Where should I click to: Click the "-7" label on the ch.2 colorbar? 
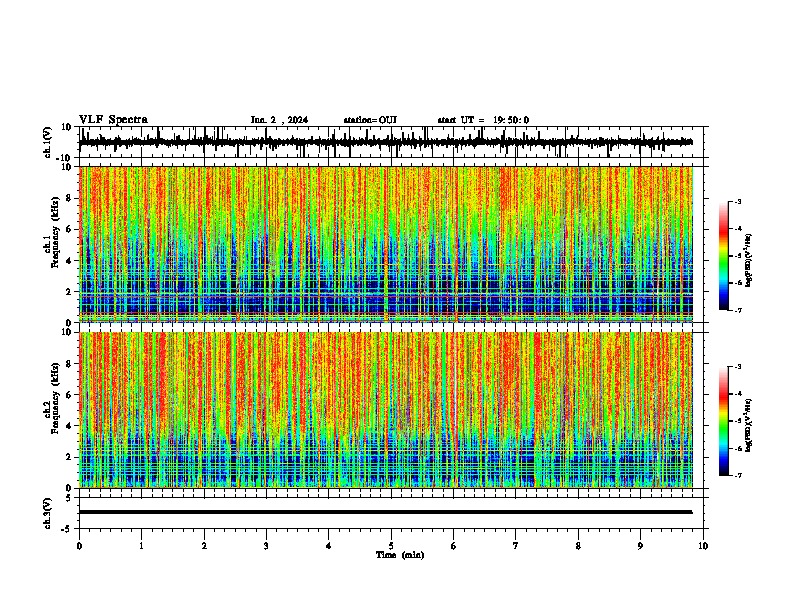[x=738, y=476]
